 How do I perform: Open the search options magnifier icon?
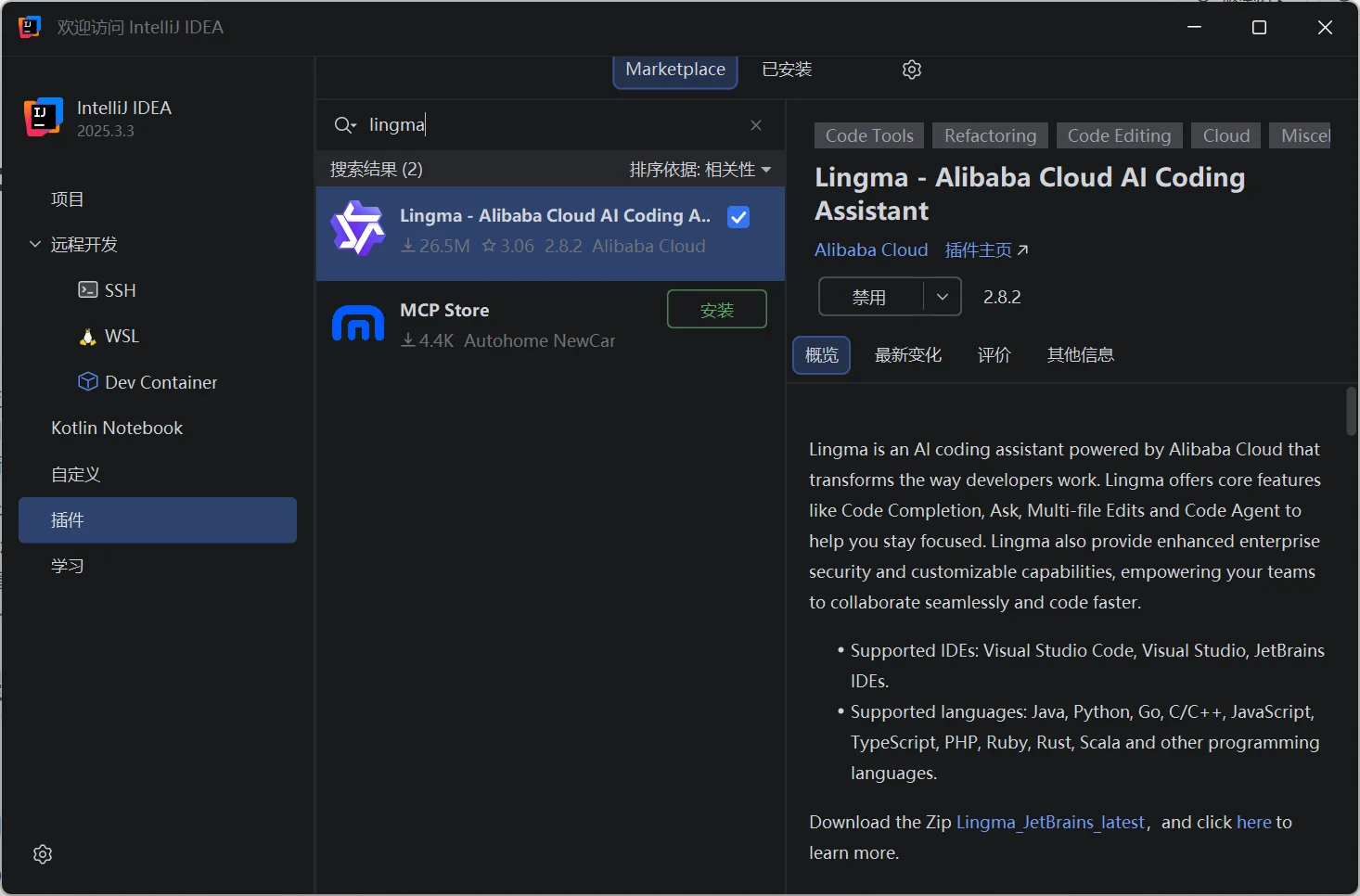[x=344, y=125]
